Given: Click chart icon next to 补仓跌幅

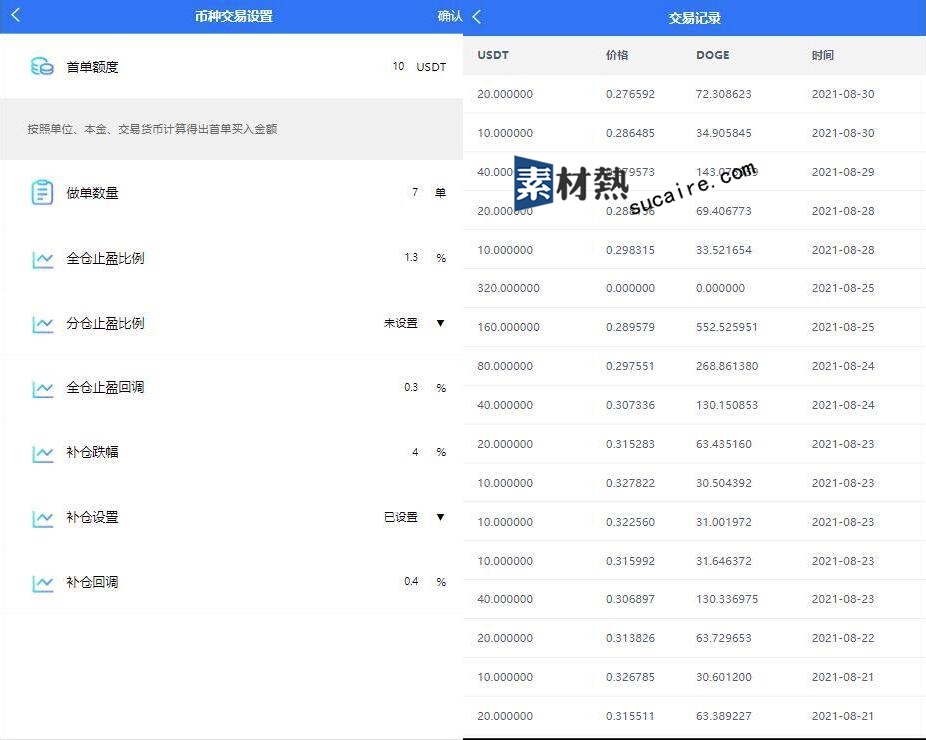Looking at the screenshot, I should (42, 453).
